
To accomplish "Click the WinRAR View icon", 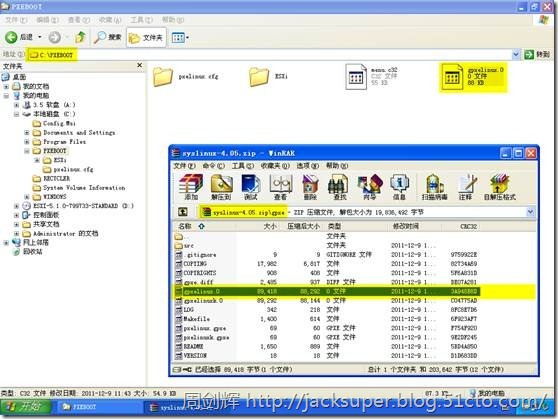I will click(280, 187).
